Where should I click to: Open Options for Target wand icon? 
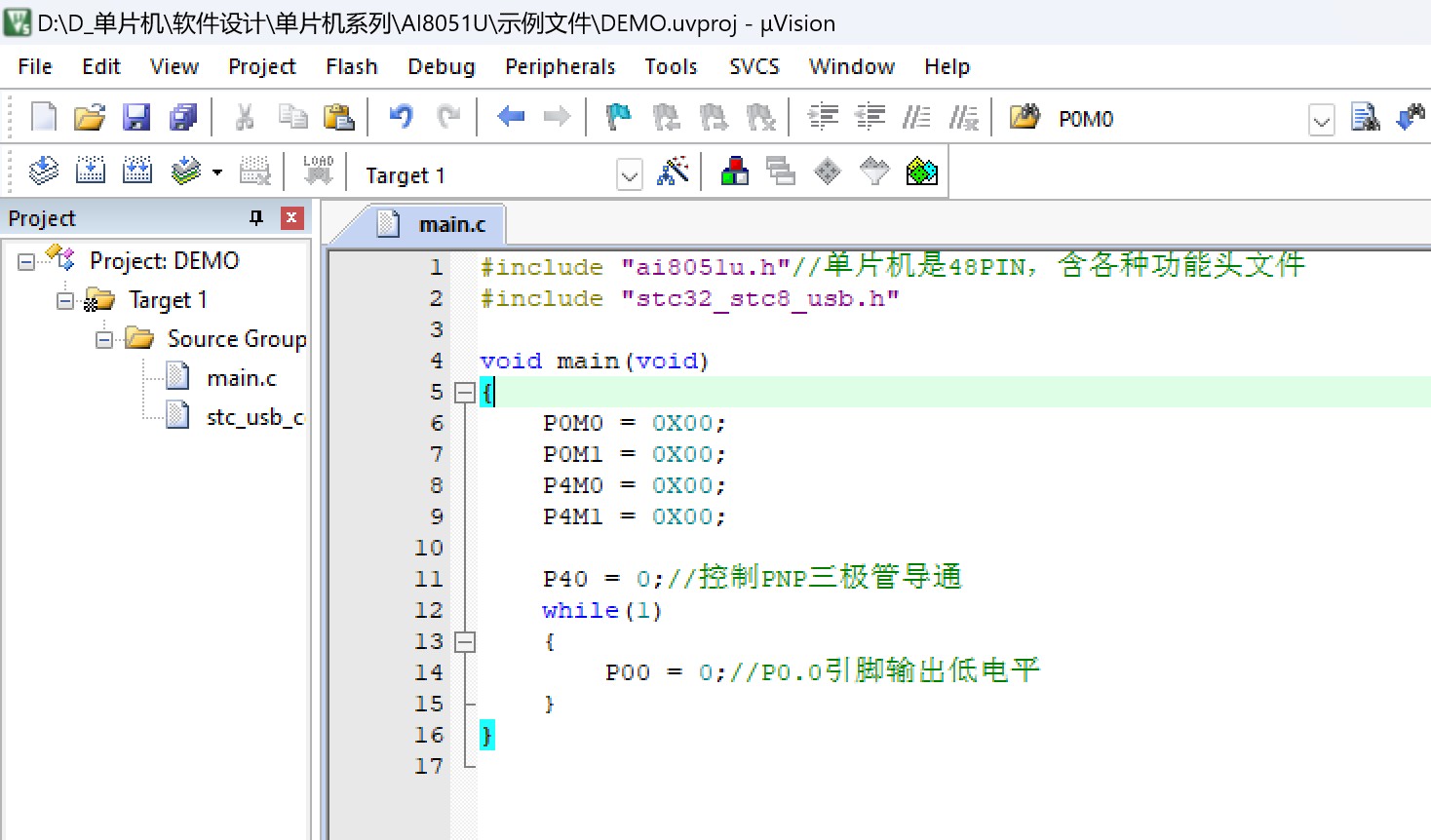[673, 172]
